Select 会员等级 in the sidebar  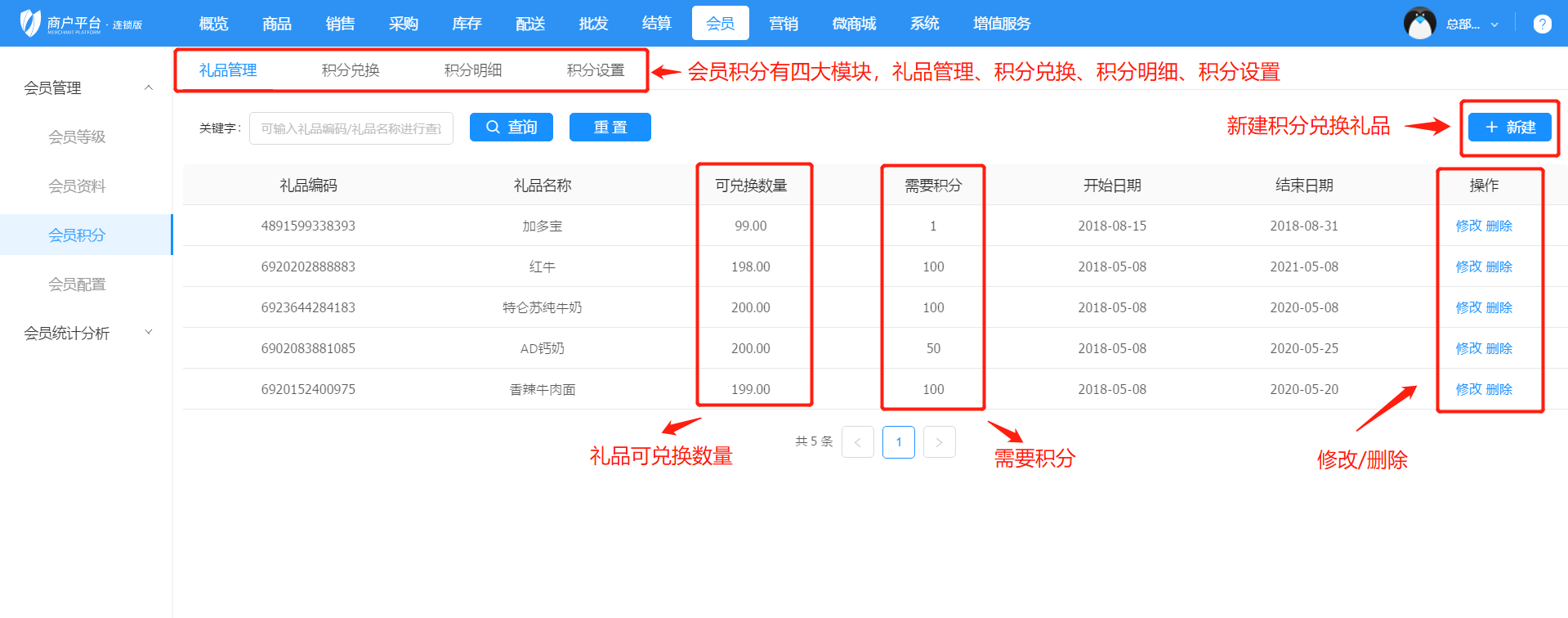click(x=77, y=137)
